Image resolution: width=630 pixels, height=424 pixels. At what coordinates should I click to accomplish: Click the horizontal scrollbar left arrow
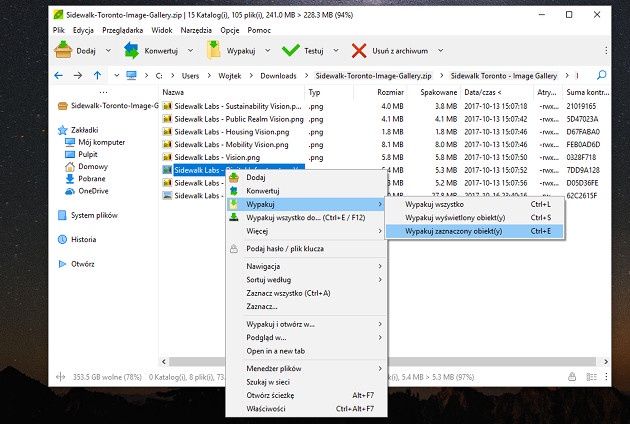(164, 361)
